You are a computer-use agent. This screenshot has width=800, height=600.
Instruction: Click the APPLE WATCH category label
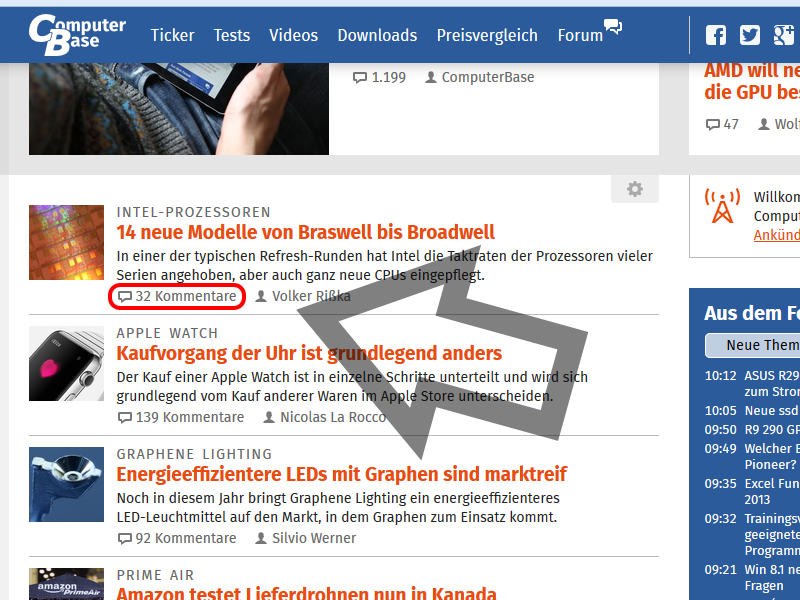(x=167, y=333)
